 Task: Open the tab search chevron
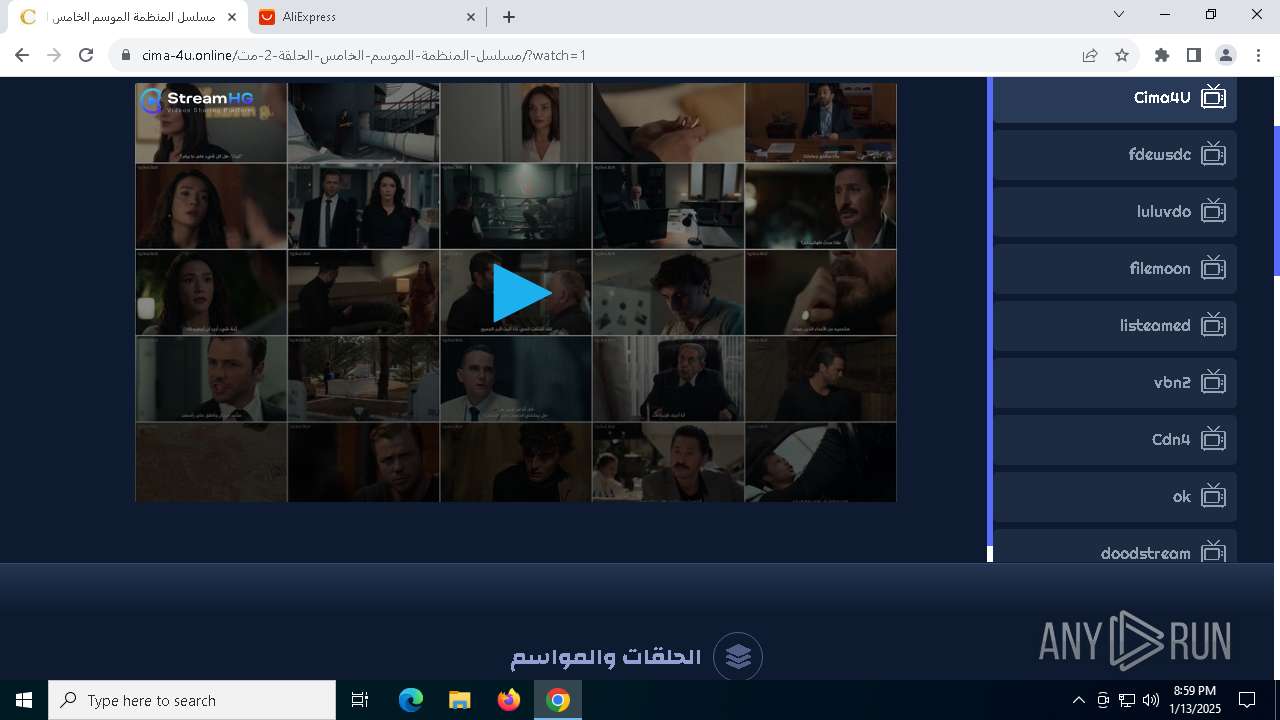point(1119,15)
